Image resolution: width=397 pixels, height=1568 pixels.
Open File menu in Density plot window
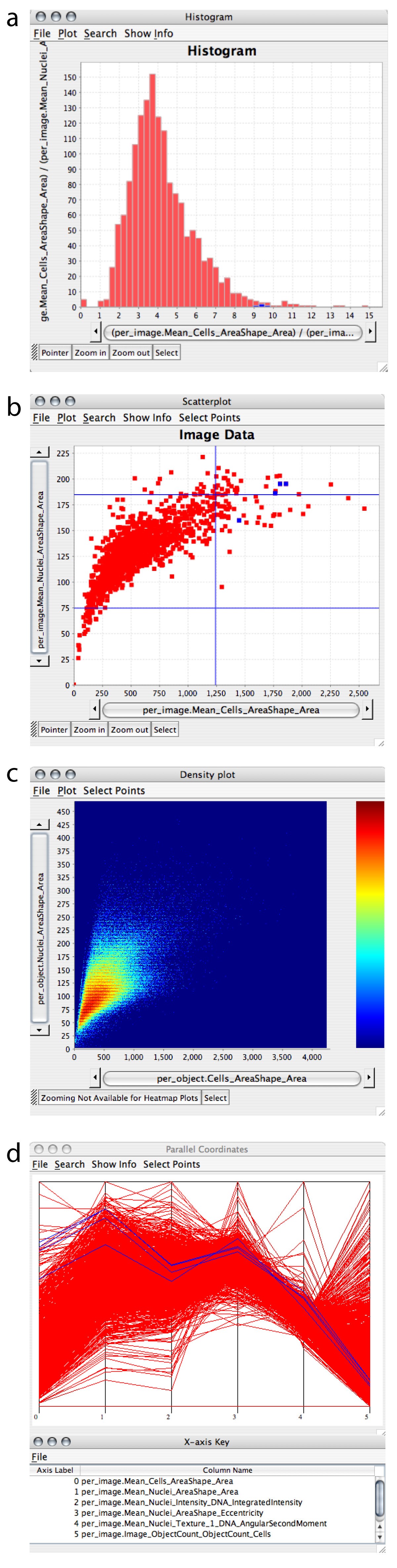(41, 791)
